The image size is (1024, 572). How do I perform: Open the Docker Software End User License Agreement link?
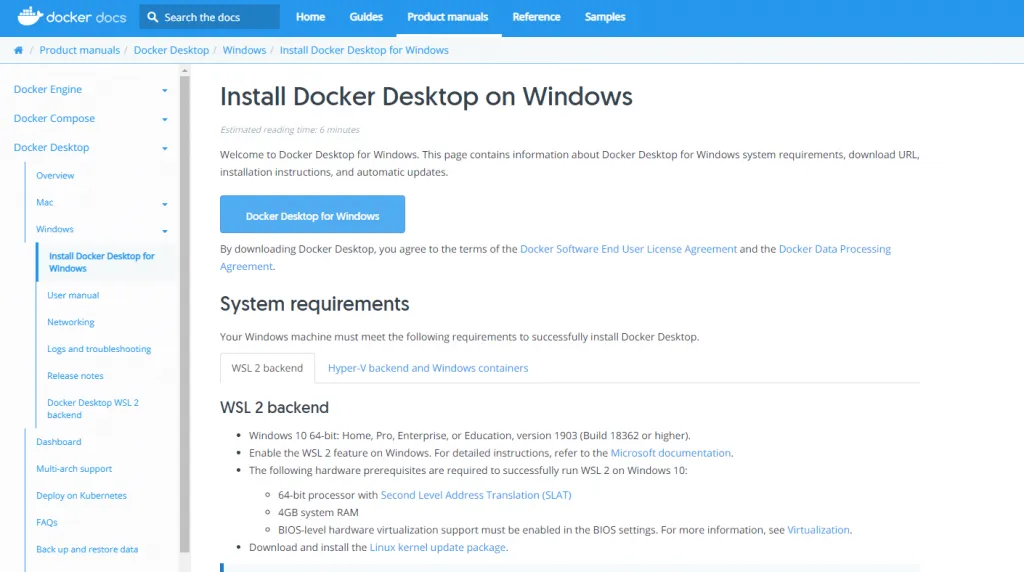[628, 249]
